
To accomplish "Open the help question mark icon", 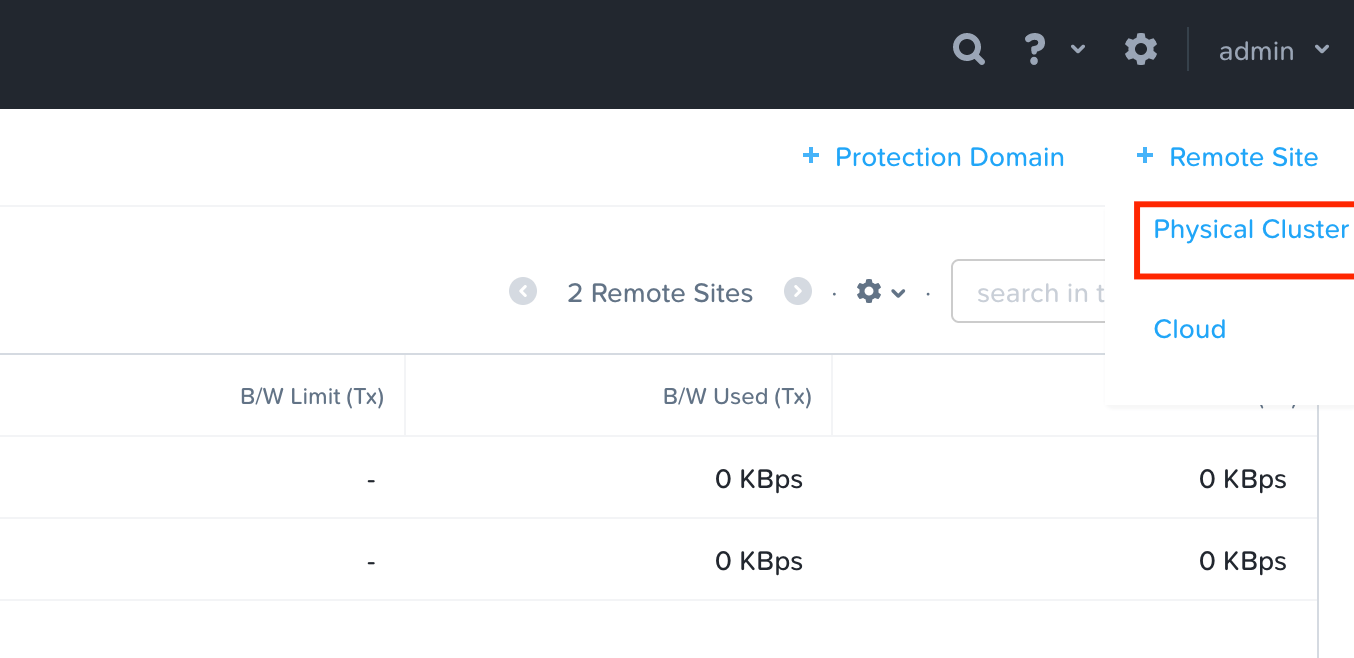I will pos(1035,49).
